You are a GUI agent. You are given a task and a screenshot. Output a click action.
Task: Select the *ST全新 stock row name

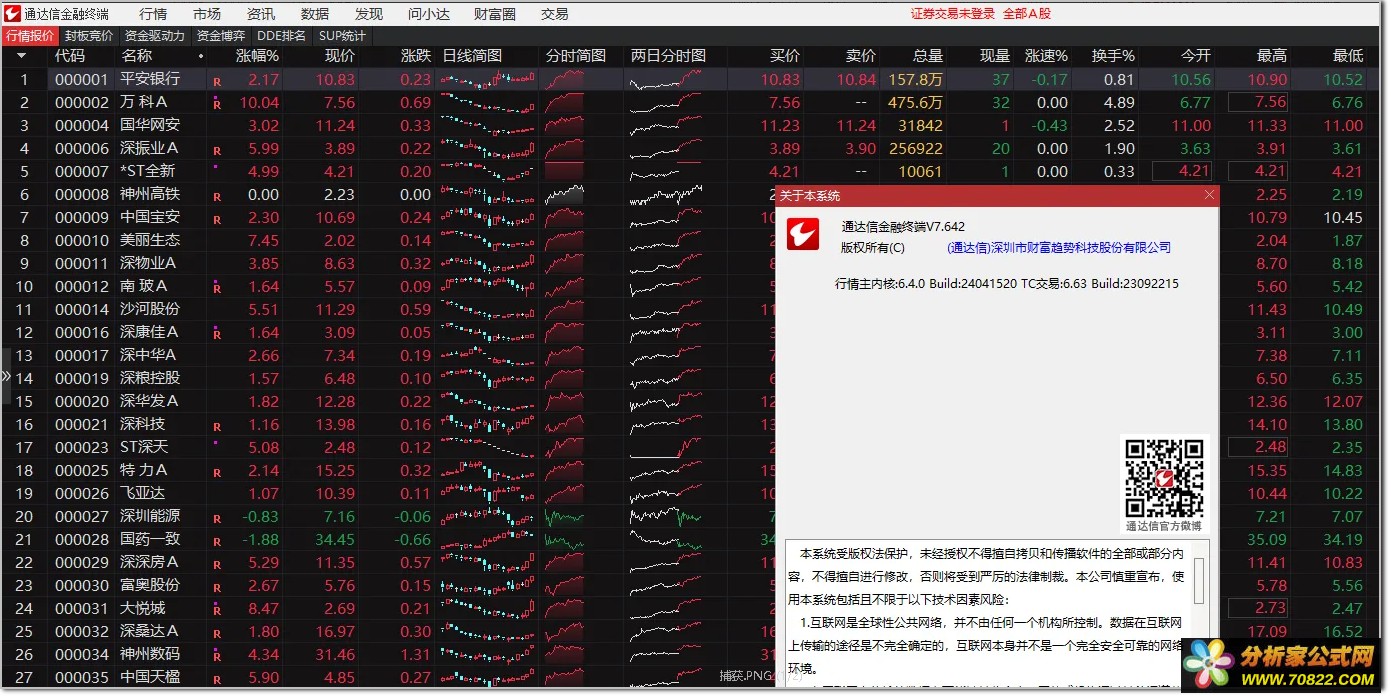tap(147, 171)
